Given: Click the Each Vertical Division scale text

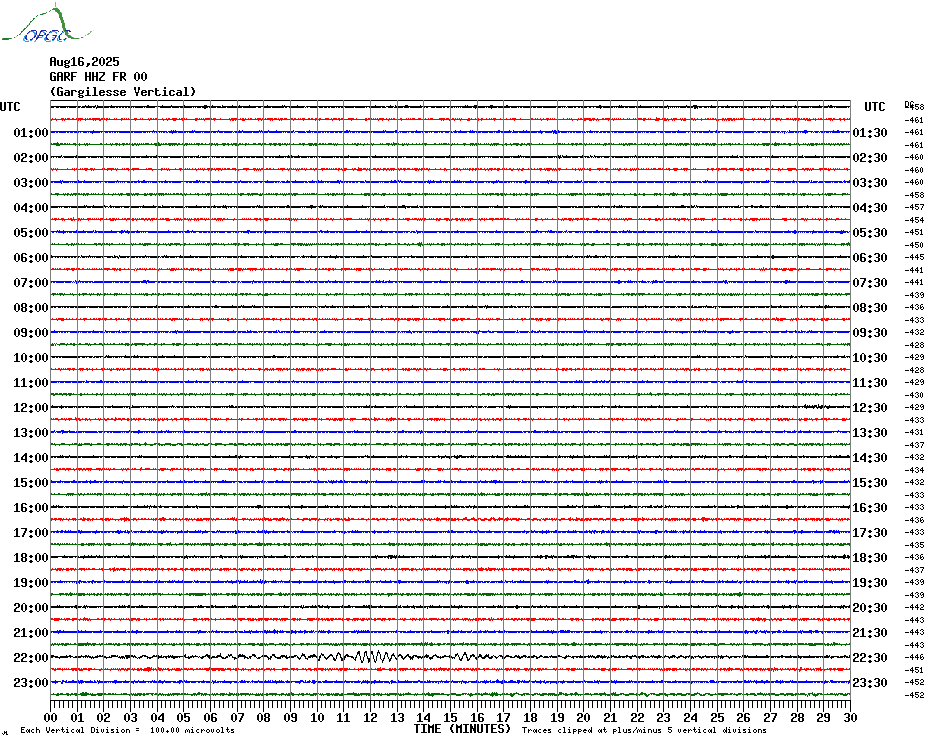Looking at the screenshot, I should pyautogui.click(x=128, y=730).
